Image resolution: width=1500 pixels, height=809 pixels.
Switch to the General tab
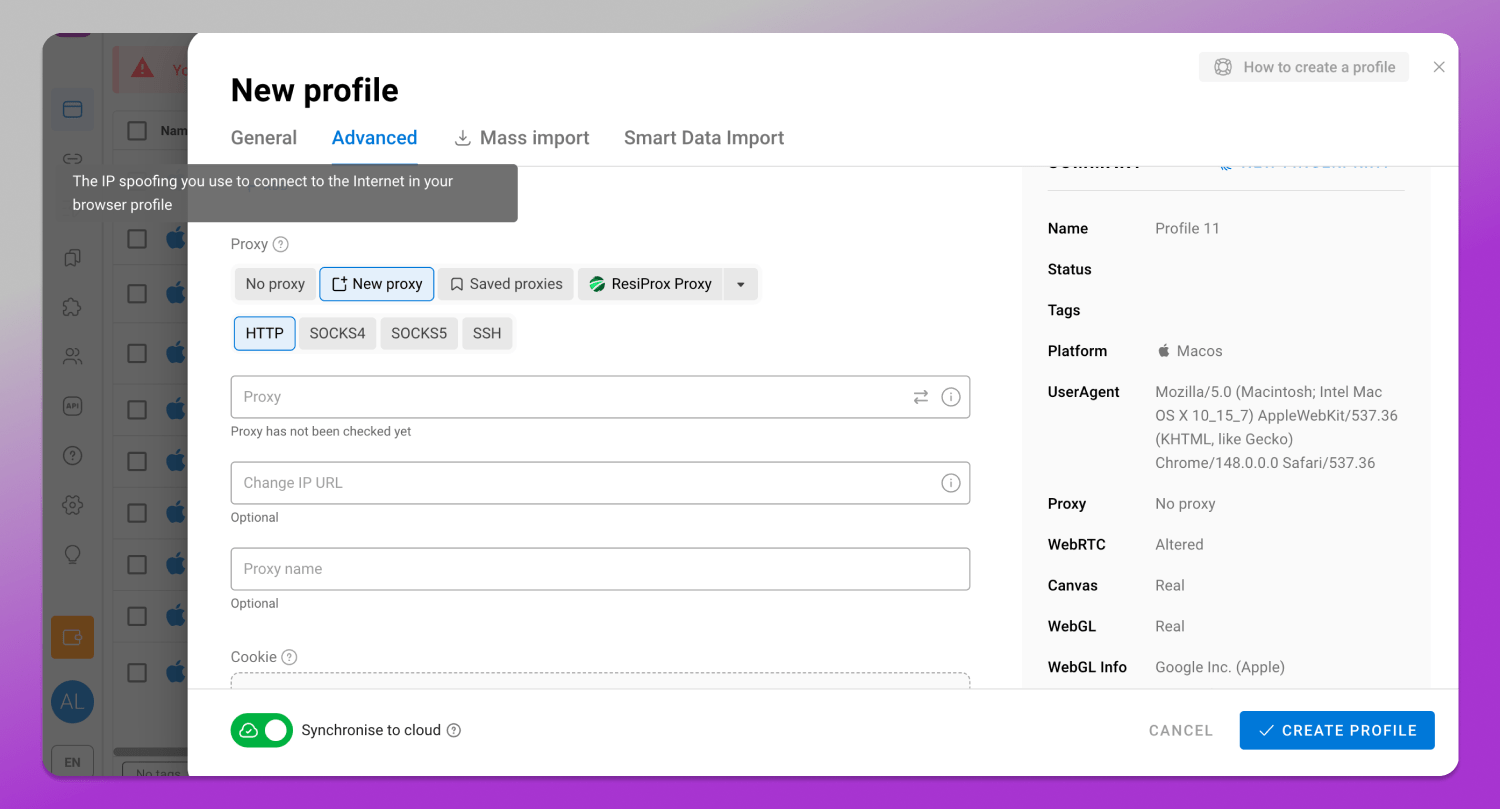point(264,138)
